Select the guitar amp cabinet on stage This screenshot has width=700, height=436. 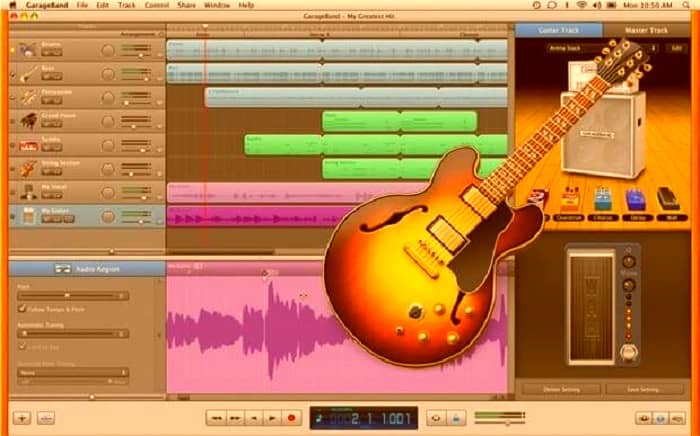604,134
